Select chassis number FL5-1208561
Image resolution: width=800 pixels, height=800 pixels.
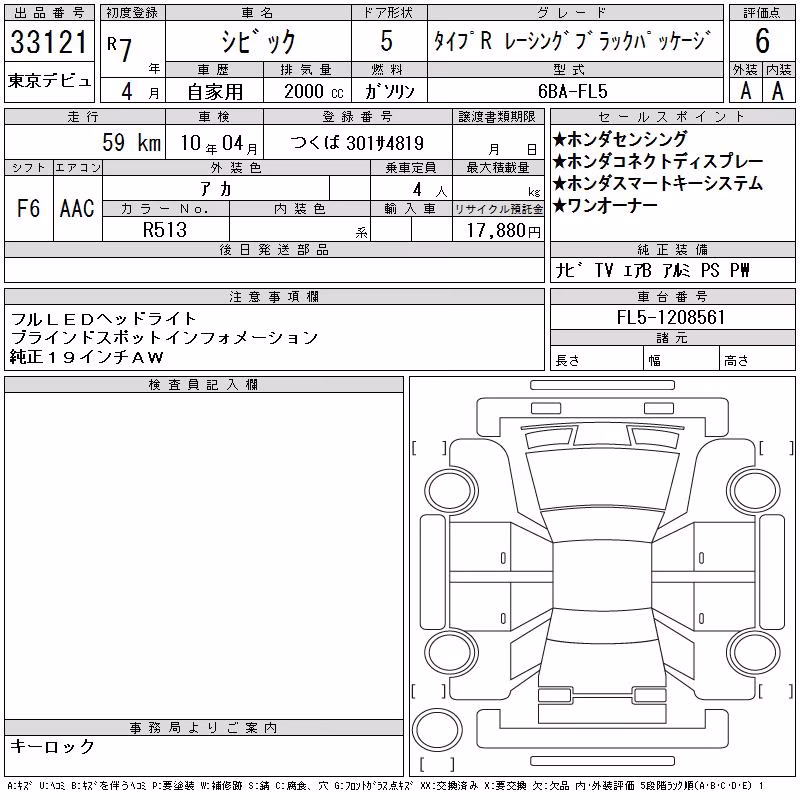(x=671, y=317)
